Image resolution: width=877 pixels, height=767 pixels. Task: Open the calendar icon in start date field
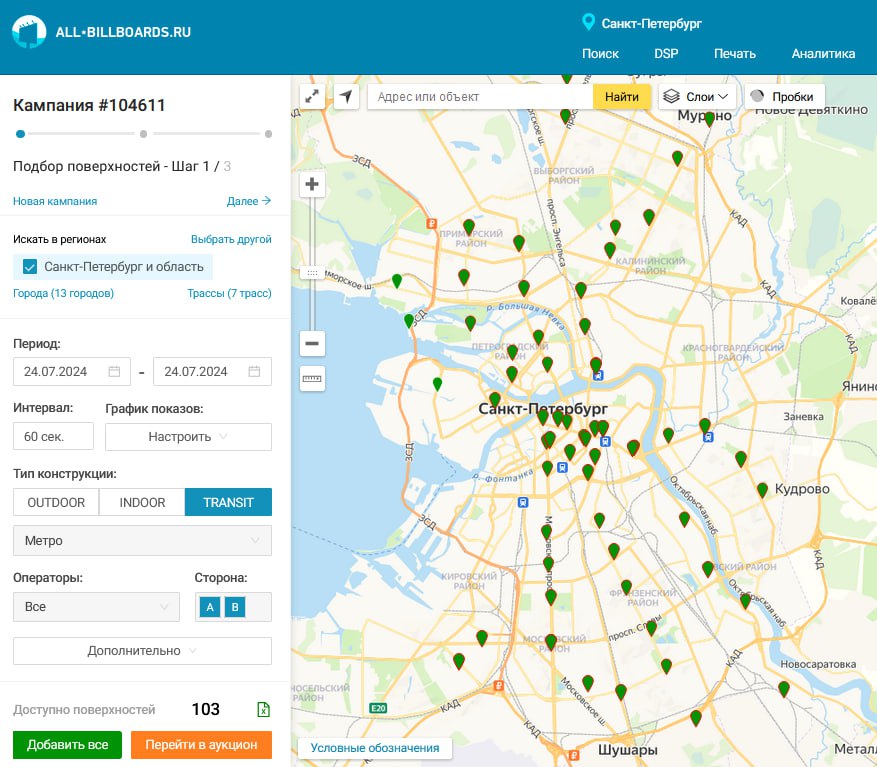pyautogui.click(x=114, y=371)
